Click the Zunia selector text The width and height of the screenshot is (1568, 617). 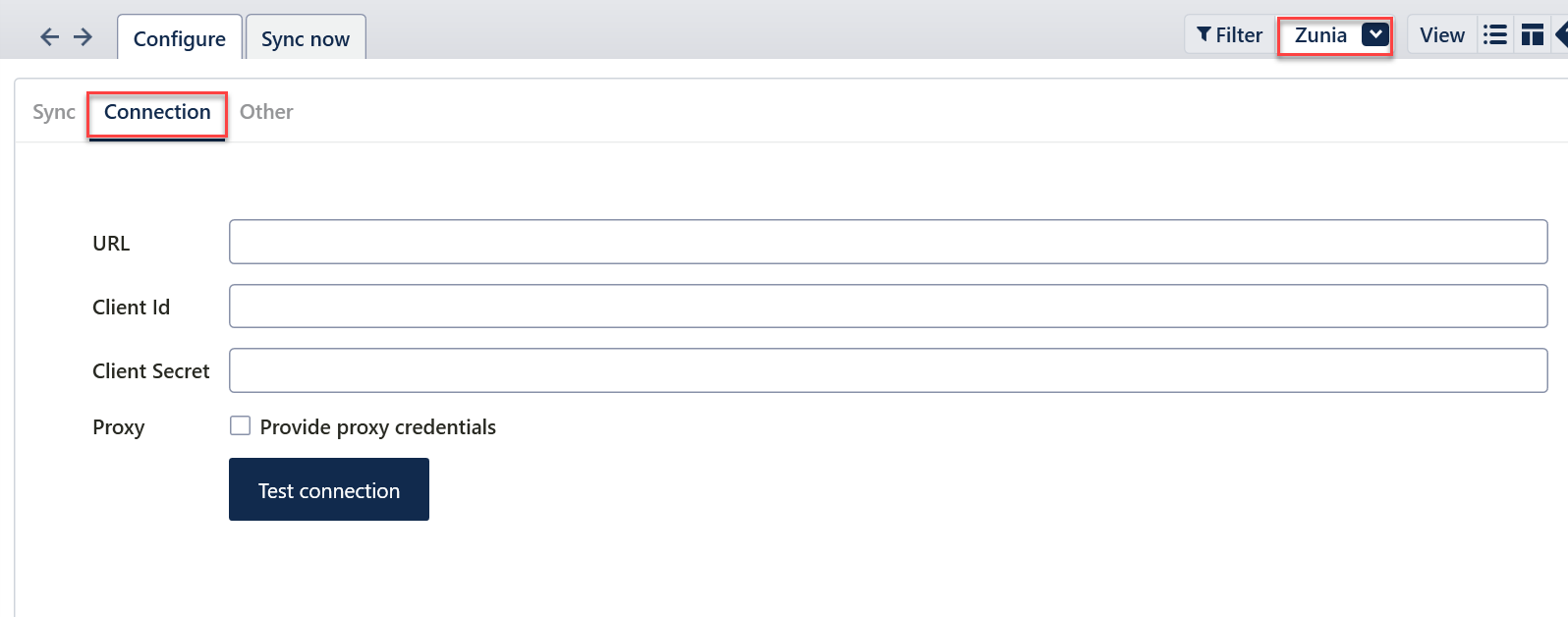click(1320, 35)
